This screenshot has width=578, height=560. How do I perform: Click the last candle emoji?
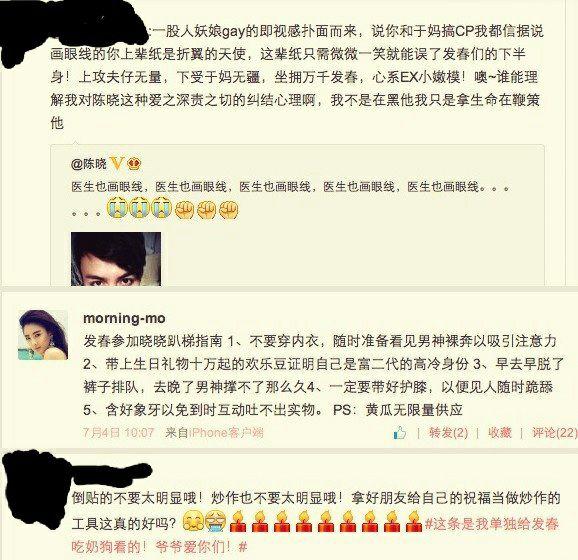pos(414,521)
